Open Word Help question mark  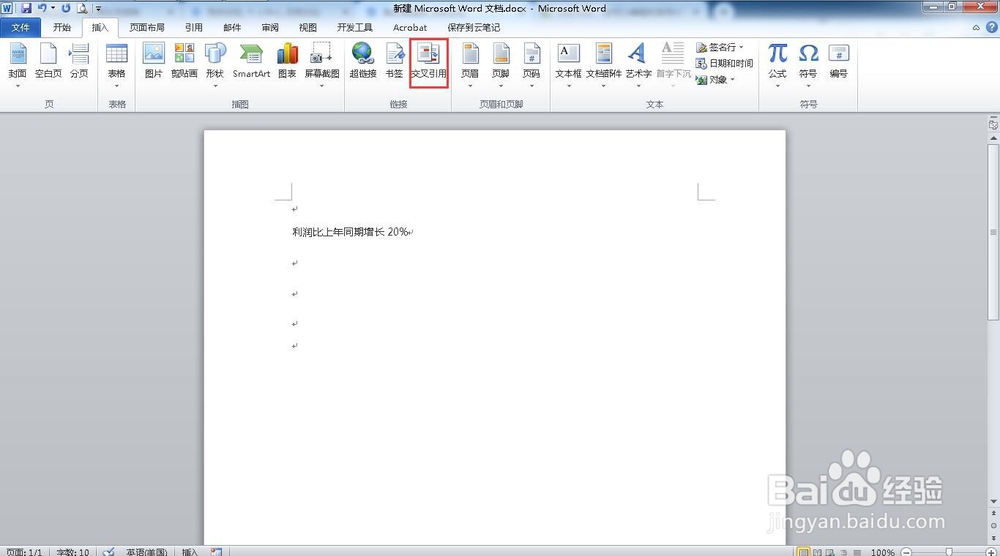[x=992, y=27]
